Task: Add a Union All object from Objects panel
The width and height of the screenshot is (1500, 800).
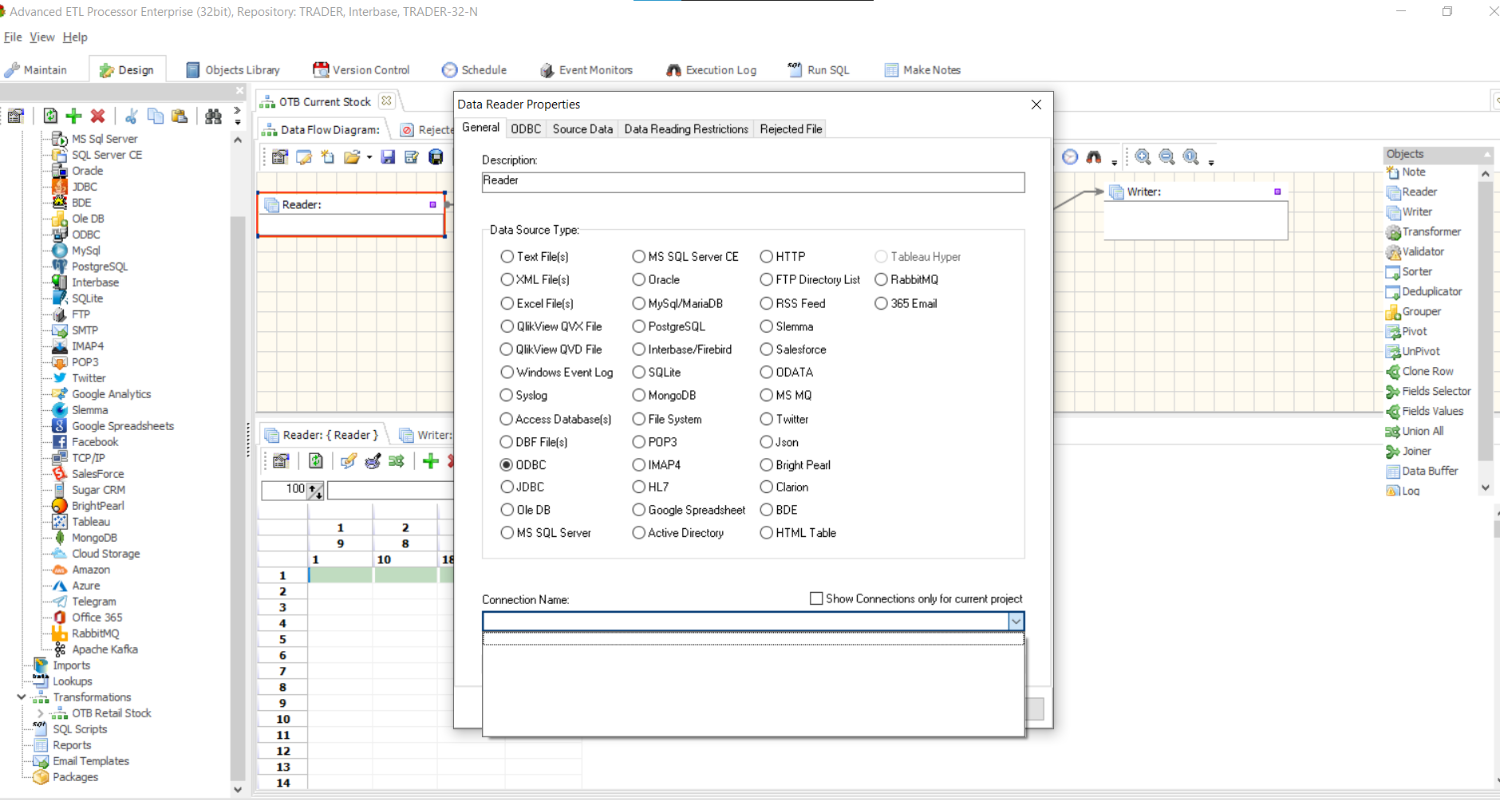Action: [1415, 431]
